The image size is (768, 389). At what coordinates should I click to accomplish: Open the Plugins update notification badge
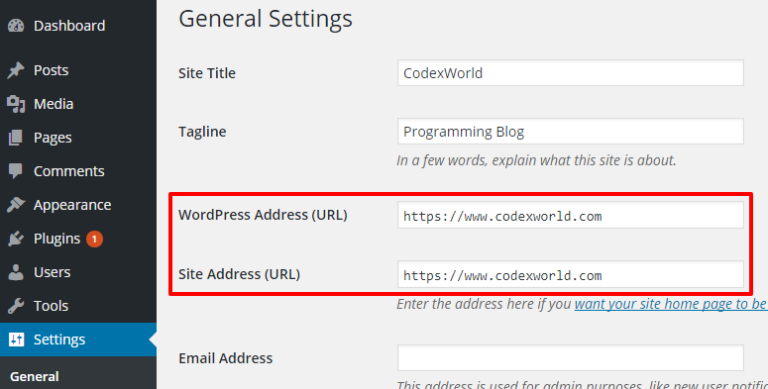(x=95, y=239)
